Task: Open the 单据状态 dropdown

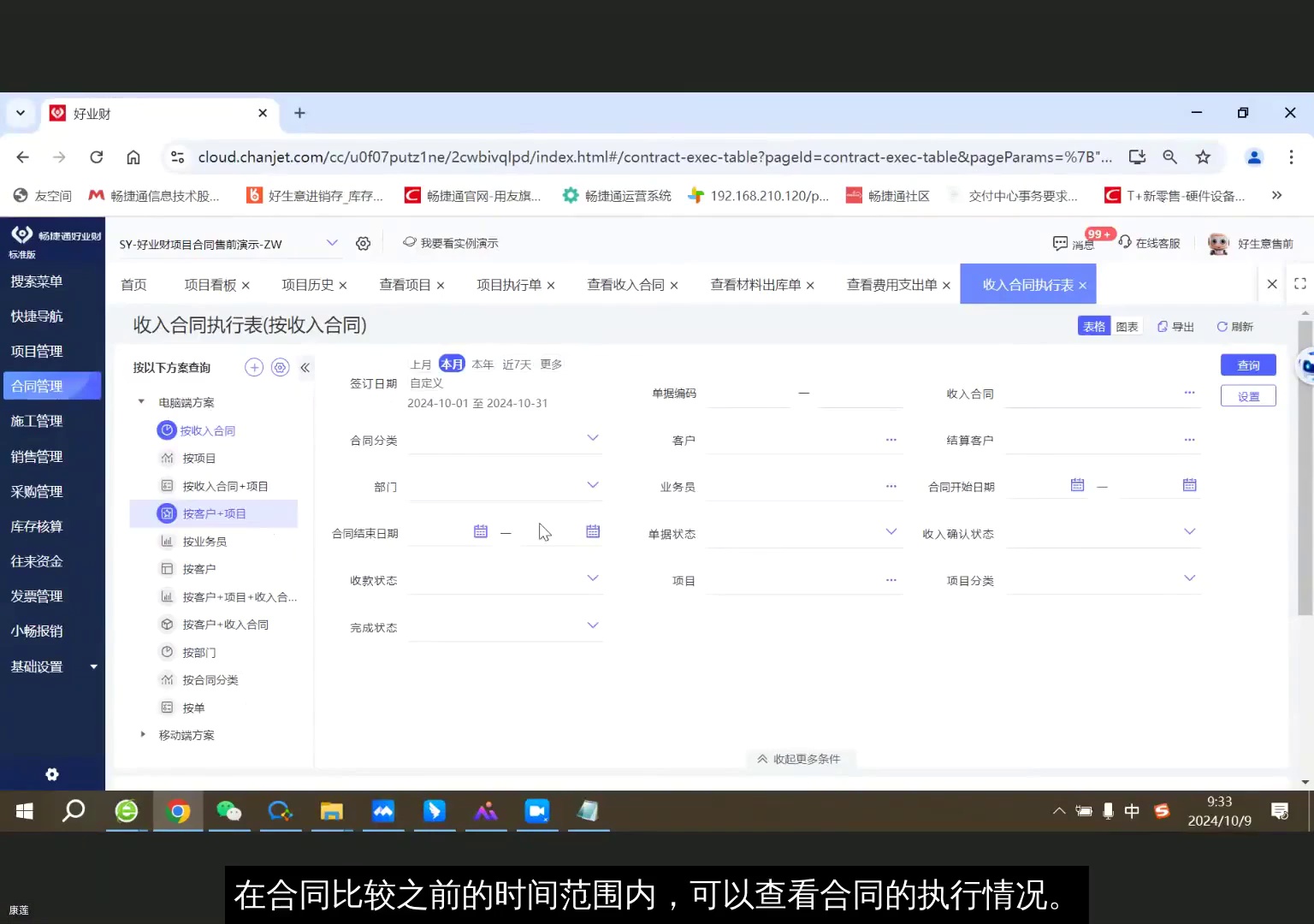Action: (x=891, y=530)
